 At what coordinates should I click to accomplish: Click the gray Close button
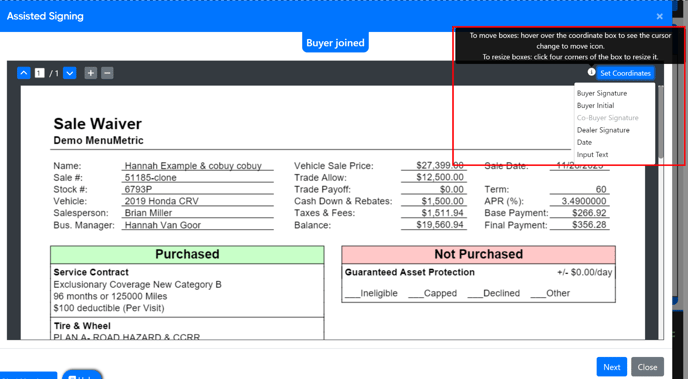click(x=647, y=367)
